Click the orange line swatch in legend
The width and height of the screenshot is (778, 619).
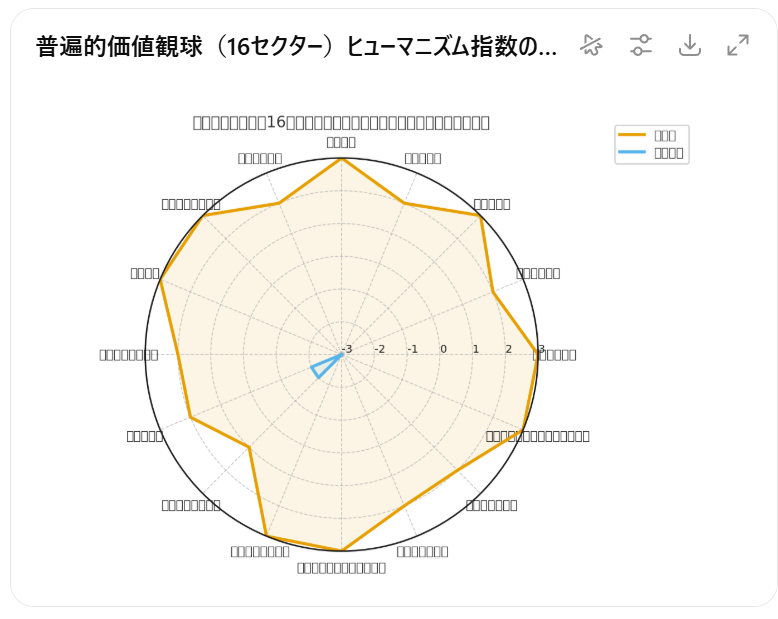click(632, 135)
